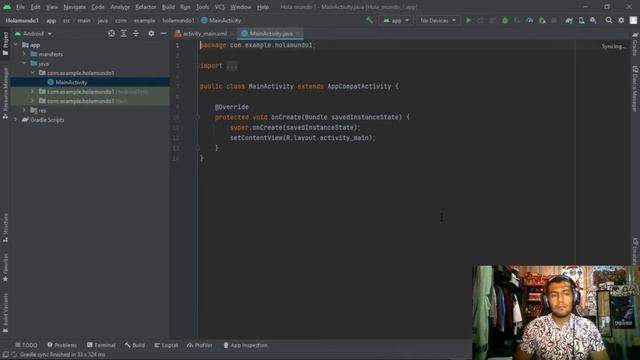Hide the Project panel with minus icon

[164, 33]
